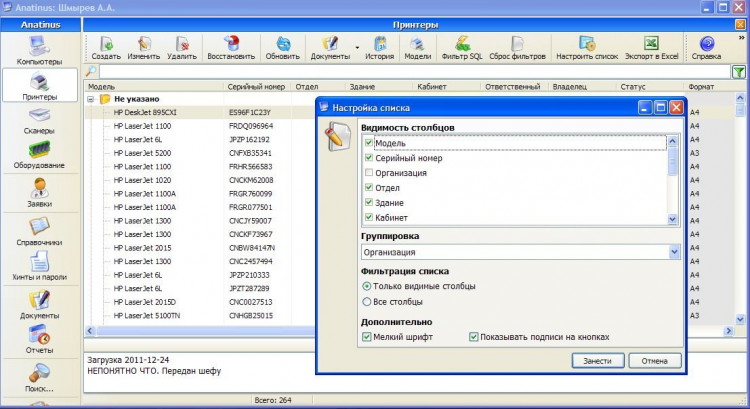This screenshot has width=750, height=409.
Task: Click Отмена in the settings dialog
Action: pyautogui.click(x=654, y=361)
